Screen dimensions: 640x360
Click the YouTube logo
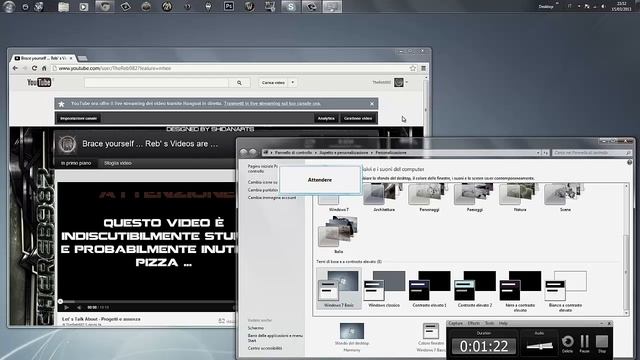[x=39, y=82]
